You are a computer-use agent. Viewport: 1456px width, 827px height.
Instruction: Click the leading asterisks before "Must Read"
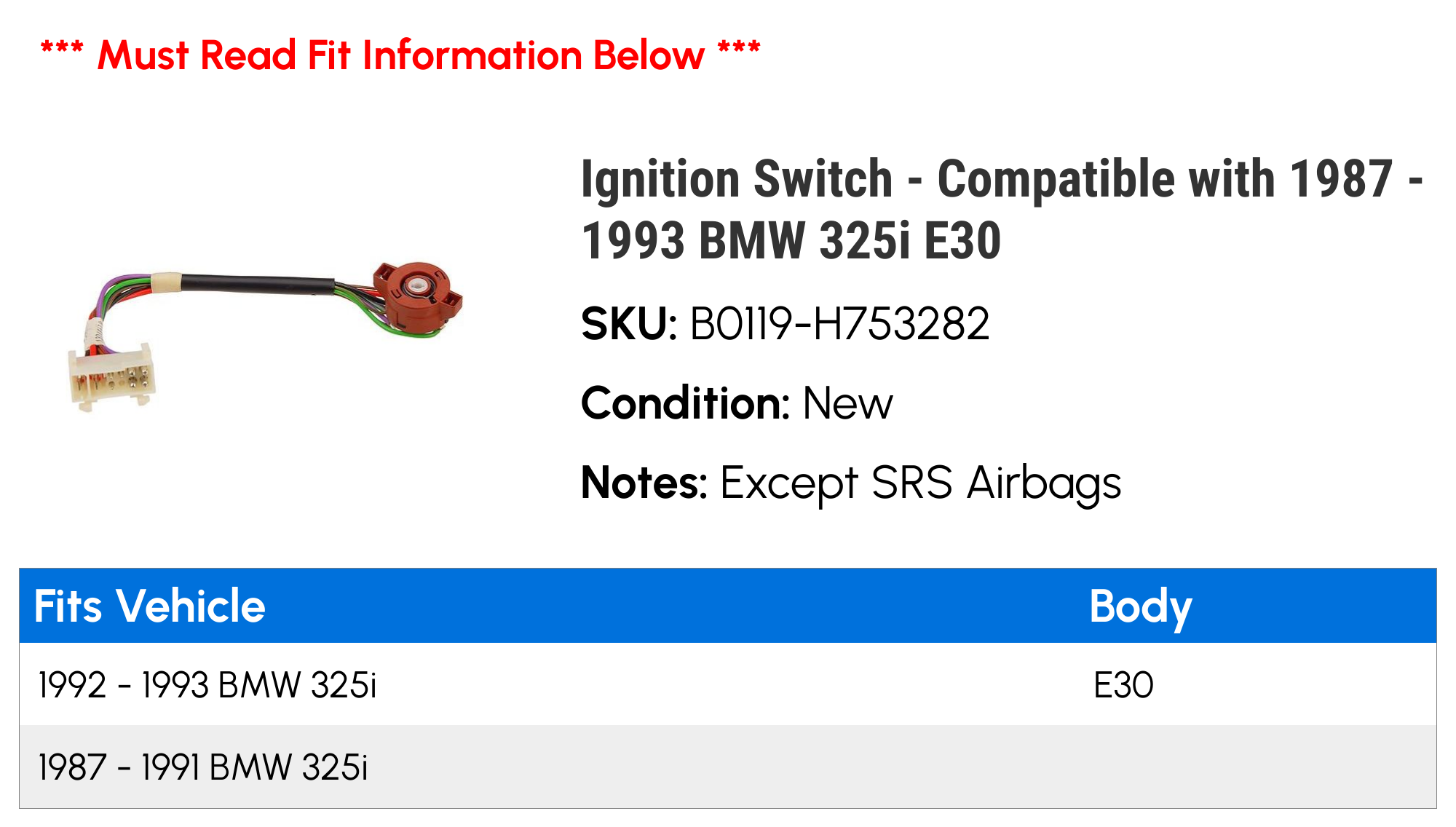tap(62, 52)
